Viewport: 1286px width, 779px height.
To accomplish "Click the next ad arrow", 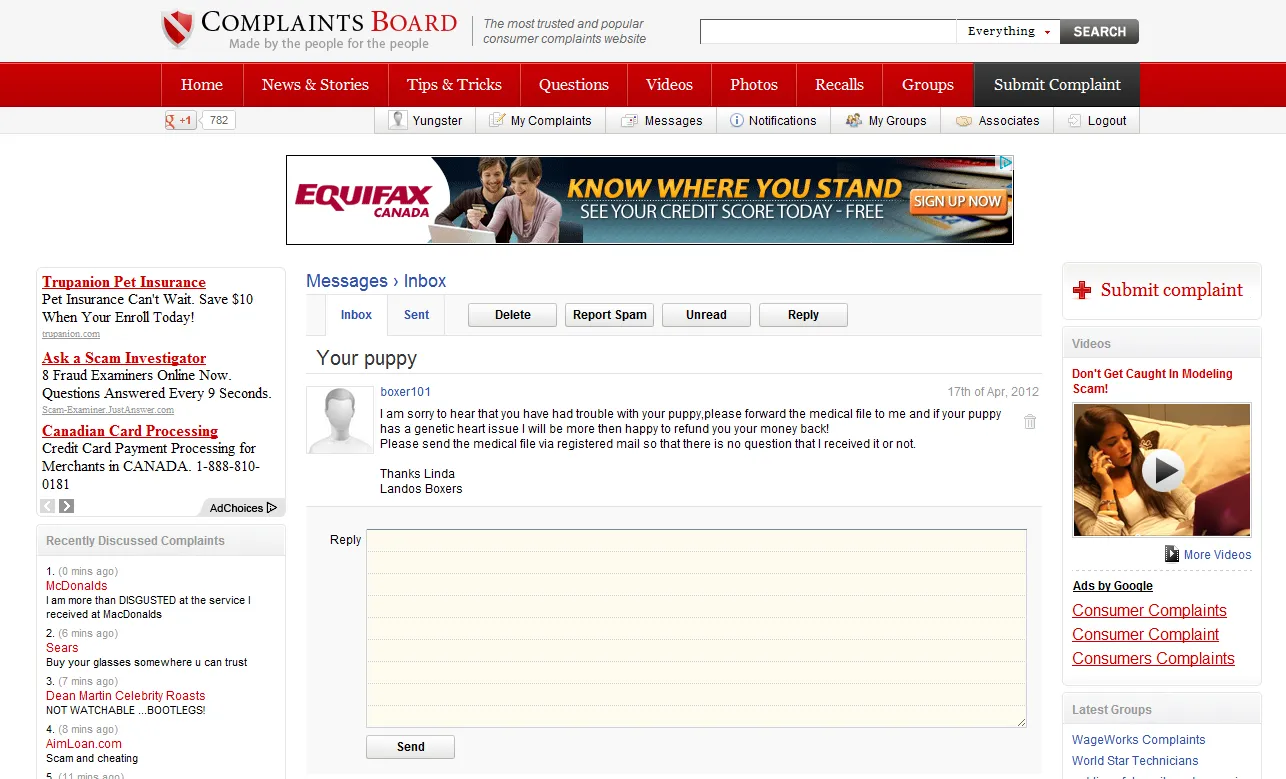I will pos(67,506).
